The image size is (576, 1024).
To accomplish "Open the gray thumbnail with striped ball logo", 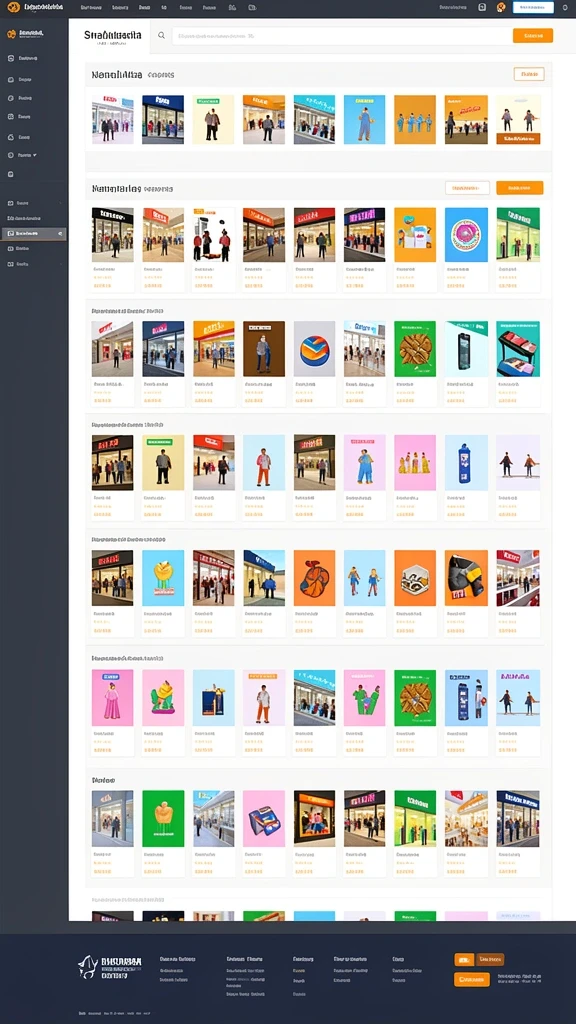I will (x=314, y=349).
